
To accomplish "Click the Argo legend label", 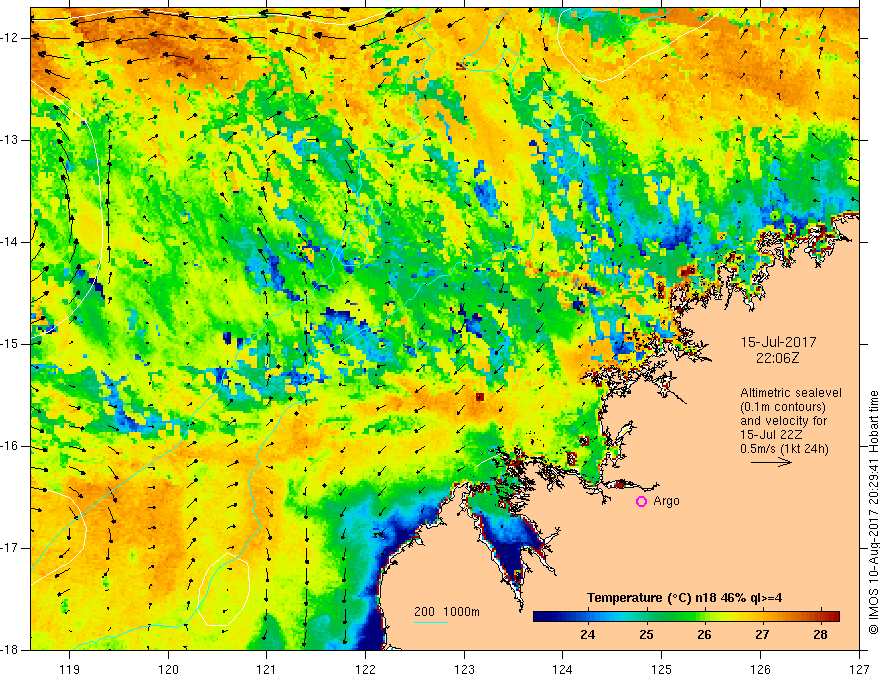I will (666, 501).
